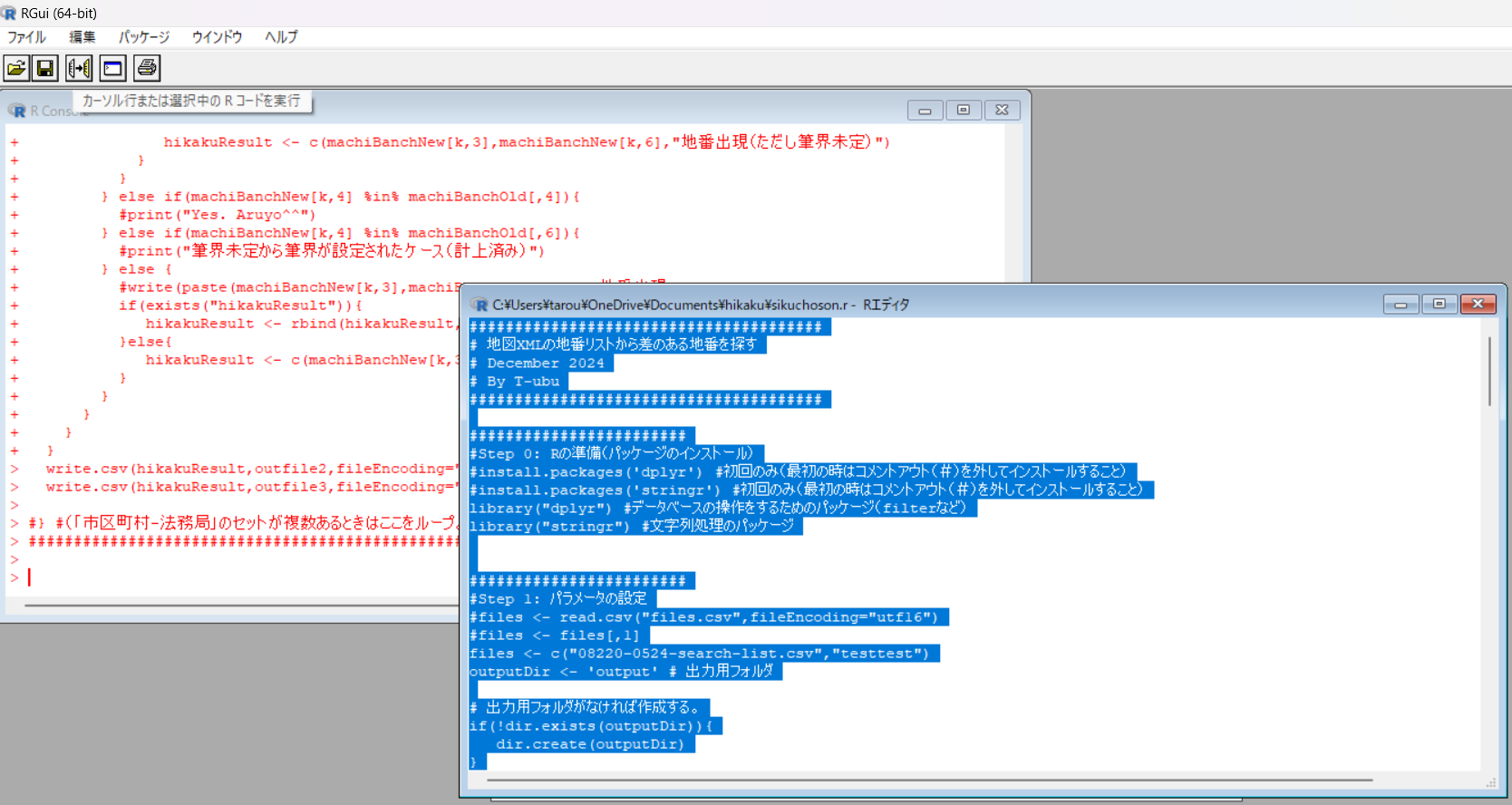
Task: Open the ファイル menu
Action: click(x=26, y=37)
